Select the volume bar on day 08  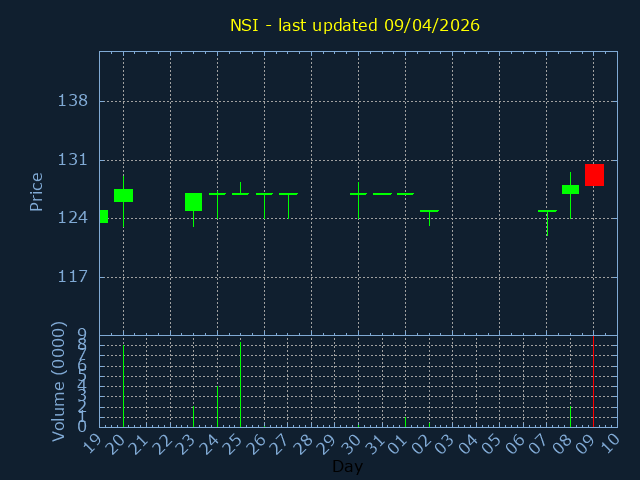tap(570, 416)
